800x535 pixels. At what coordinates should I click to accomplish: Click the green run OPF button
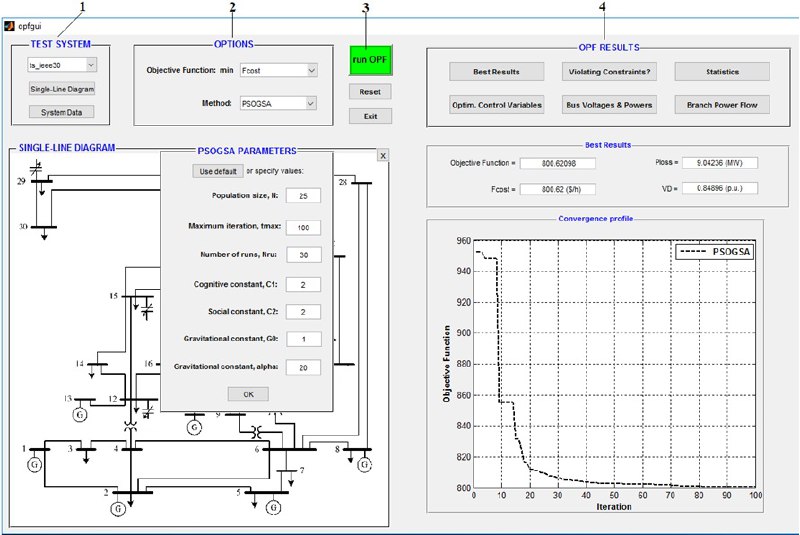tap(370, 60)
